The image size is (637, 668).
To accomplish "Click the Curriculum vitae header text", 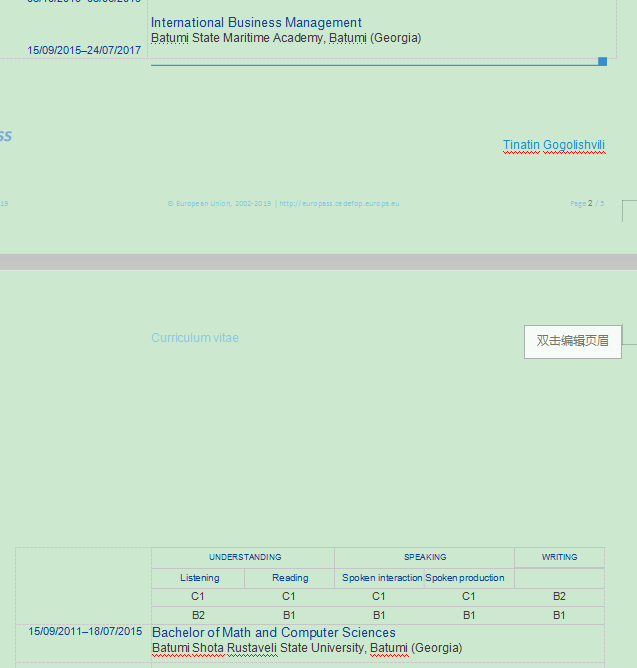I will point(195,338).
